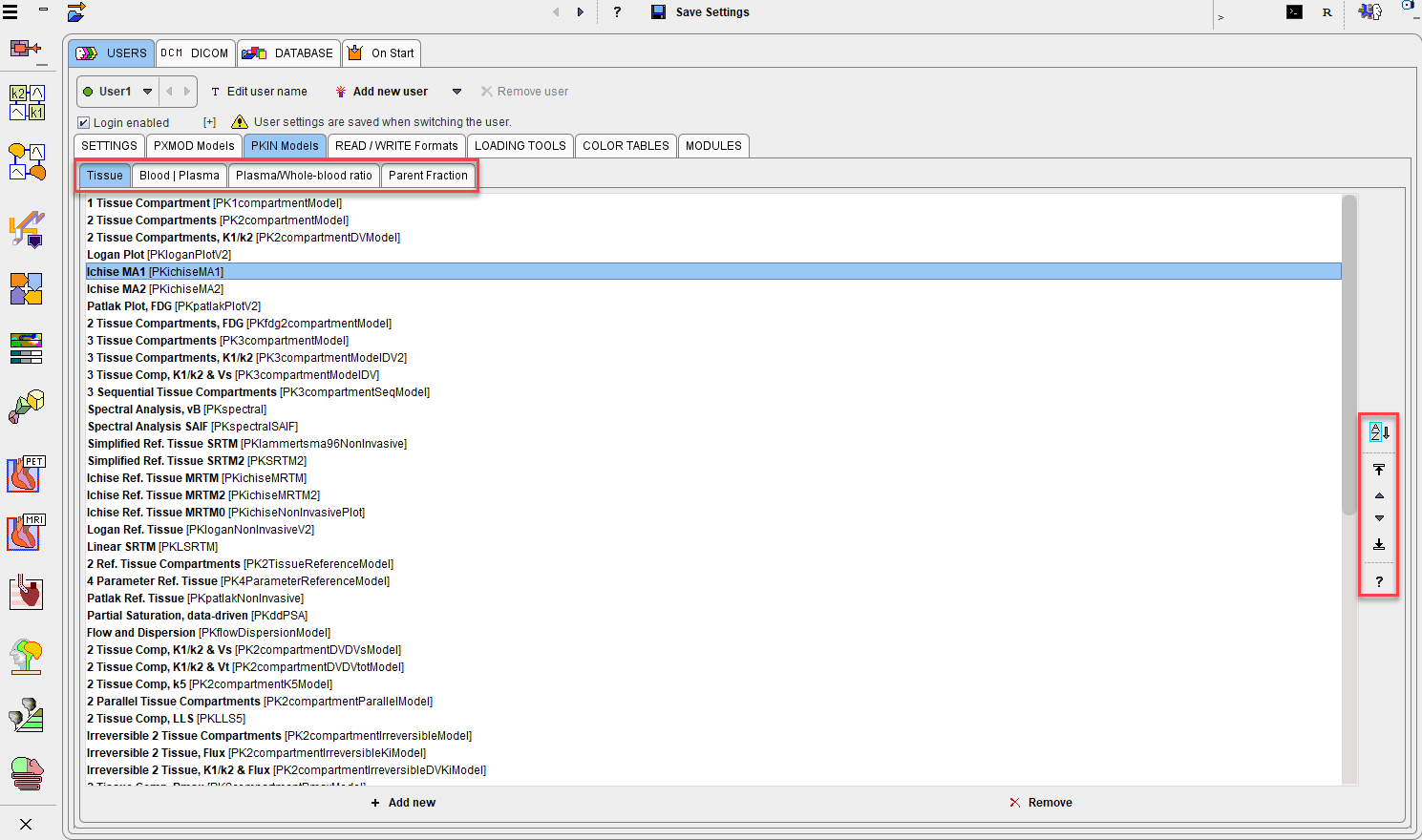Image resolution: width=1422 pixels, height=840 pixels.
Task: Click Add new user
Action: point(381,92)
